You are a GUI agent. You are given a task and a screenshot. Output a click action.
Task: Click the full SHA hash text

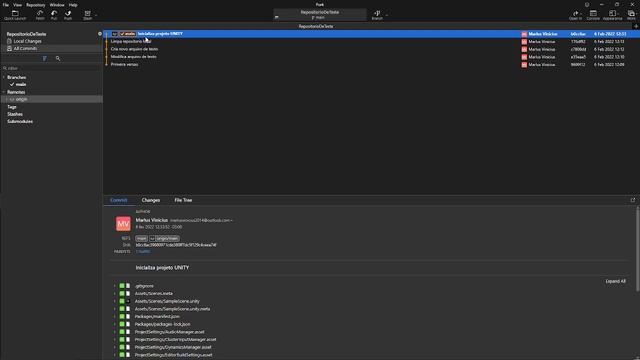176,245
